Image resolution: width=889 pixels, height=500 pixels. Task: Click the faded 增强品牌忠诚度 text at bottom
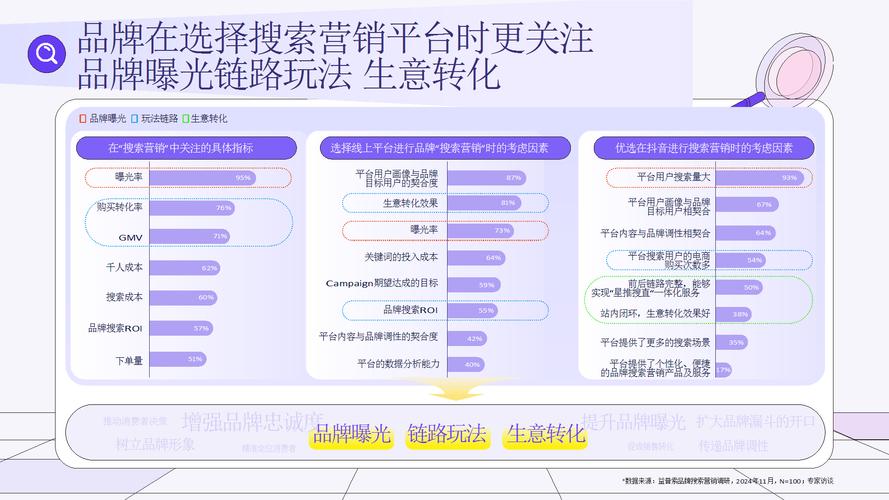click(x=253, y=420)
